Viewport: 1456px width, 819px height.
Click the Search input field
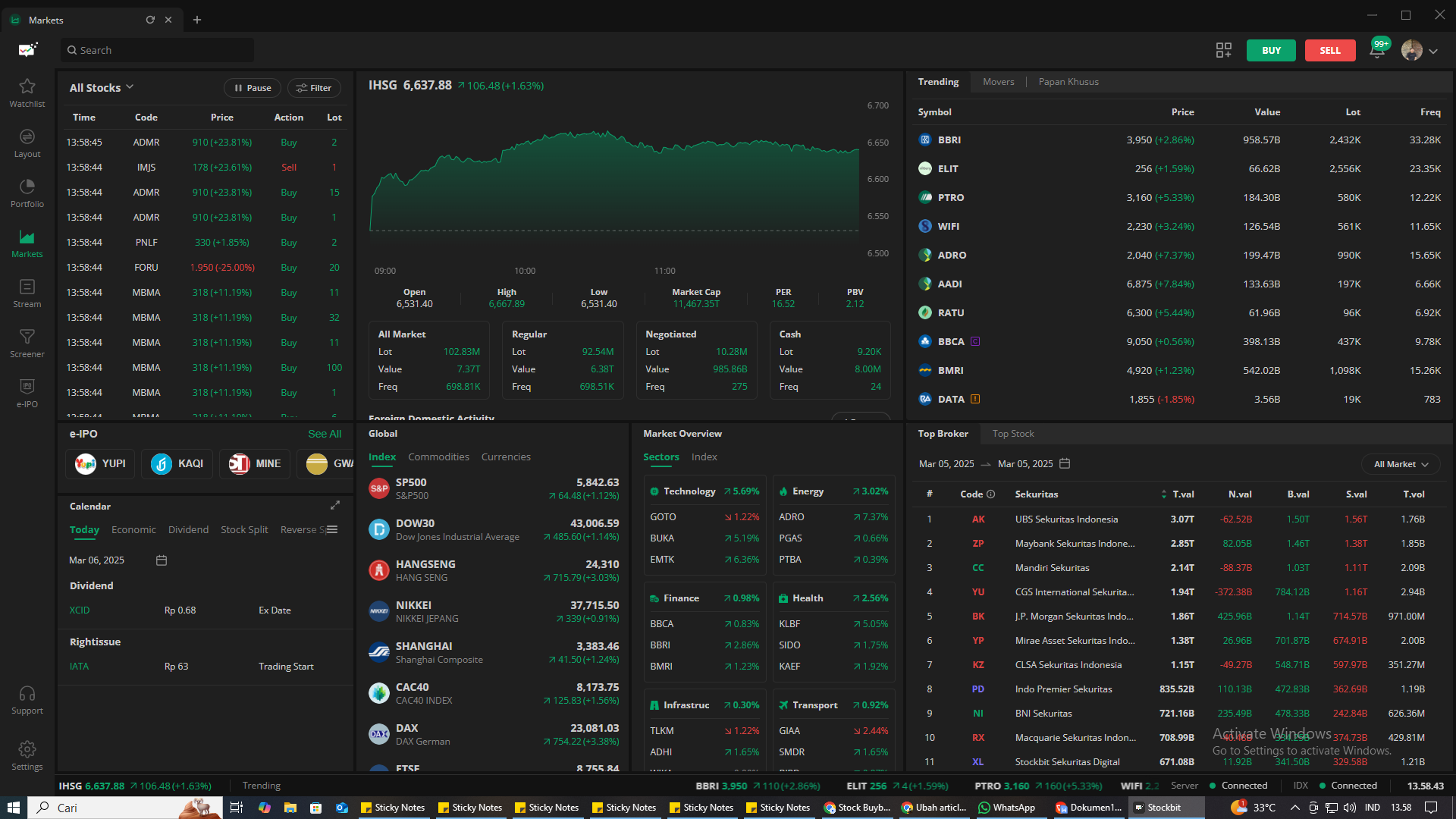[x=158, y=51]
